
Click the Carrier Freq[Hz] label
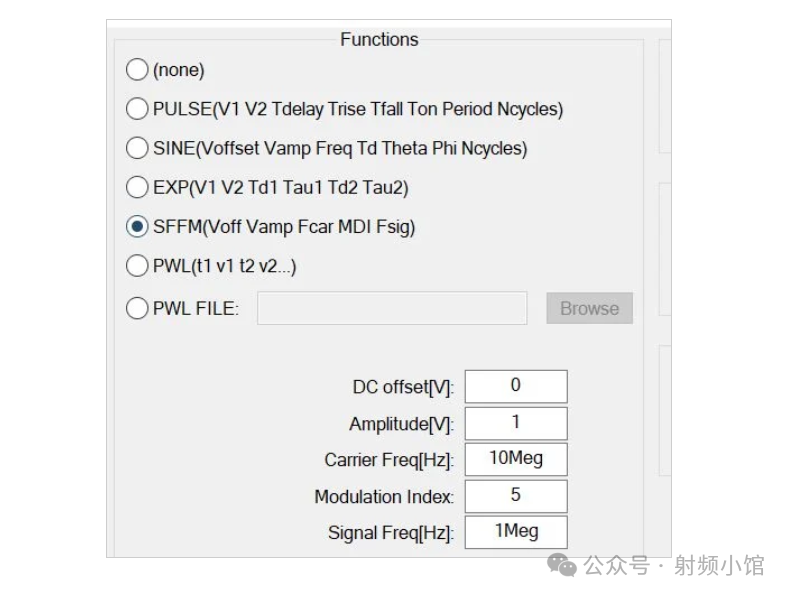click(x=388, y=461)
